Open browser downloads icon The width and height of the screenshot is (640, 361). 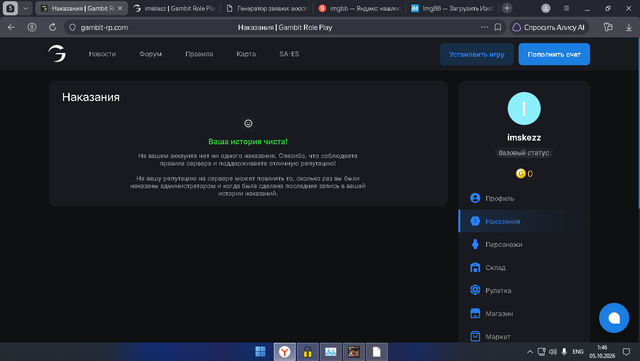[629, 27]
